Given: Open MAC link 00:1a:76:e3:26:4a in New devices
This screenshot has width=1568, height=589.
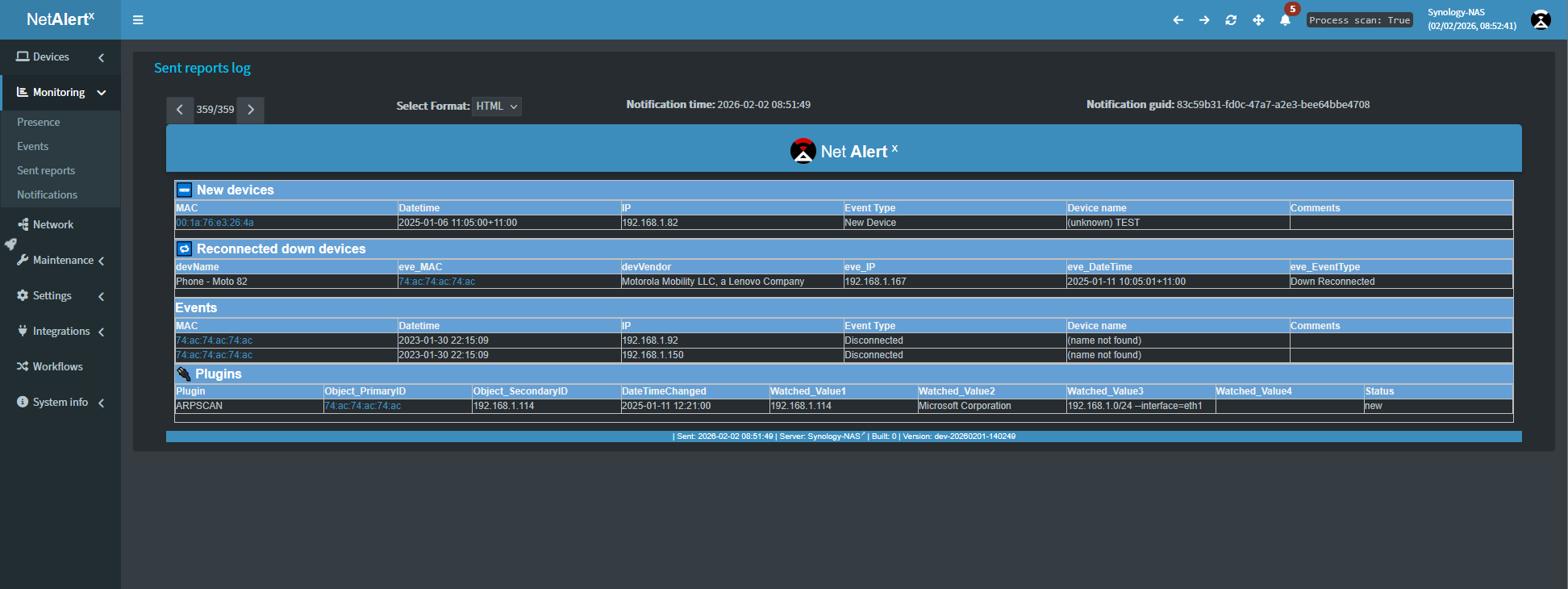Looking at the screenshot, I should 215,223.
